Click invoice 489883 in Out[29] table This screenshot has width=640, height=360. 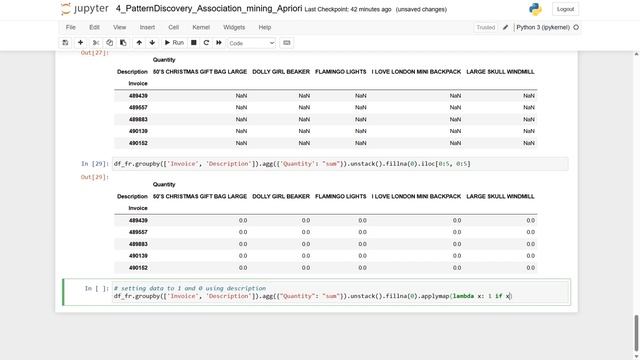click(138, 244)
